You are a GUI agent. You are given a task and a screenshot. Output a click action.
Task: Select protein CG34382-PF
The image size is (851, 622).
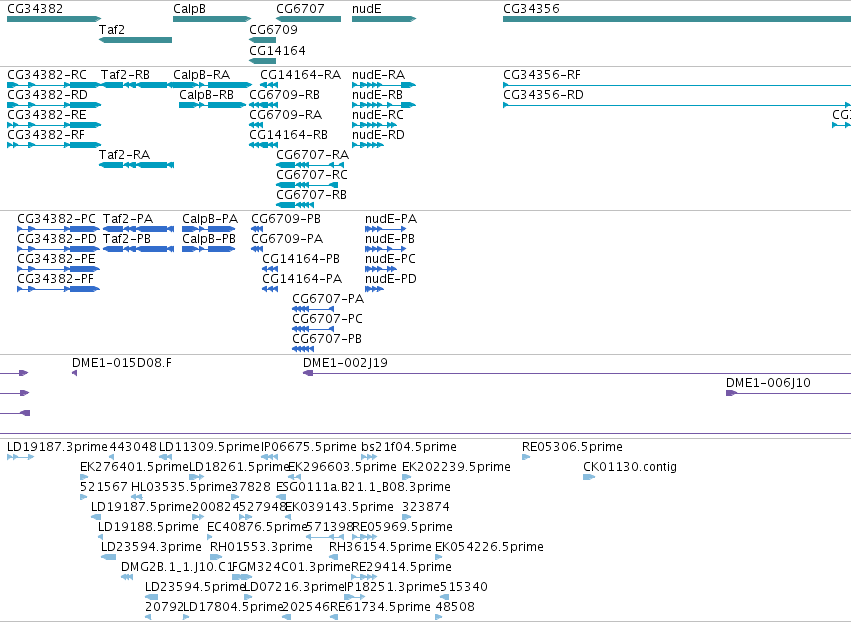point(59,289)
